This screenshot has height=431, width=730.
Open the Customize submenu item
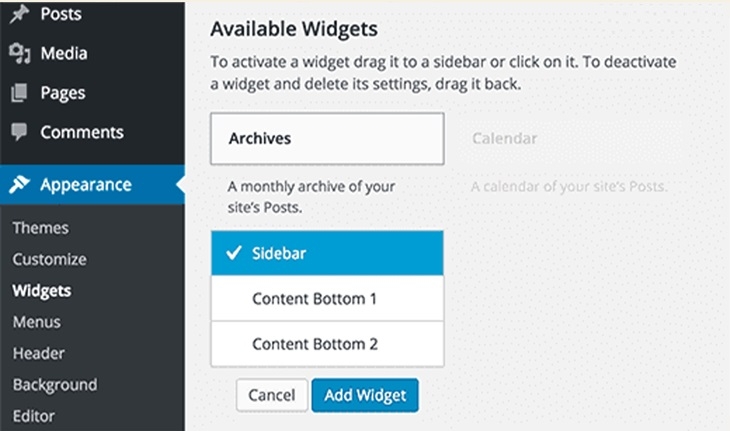tap(49, 259)
